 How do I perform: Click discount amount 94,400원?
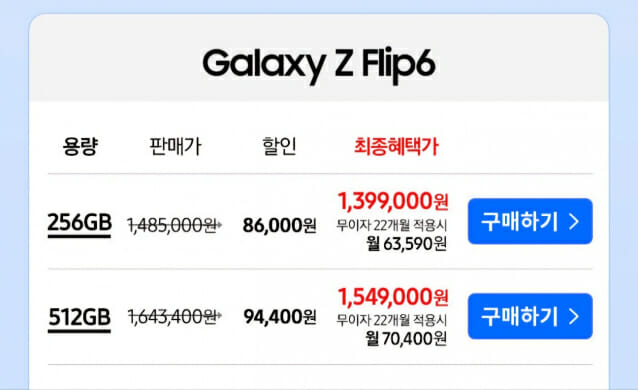point(280,316)
